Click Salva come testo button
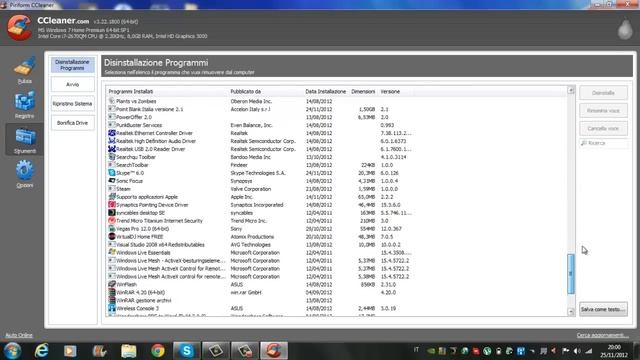 pos(603,309)
